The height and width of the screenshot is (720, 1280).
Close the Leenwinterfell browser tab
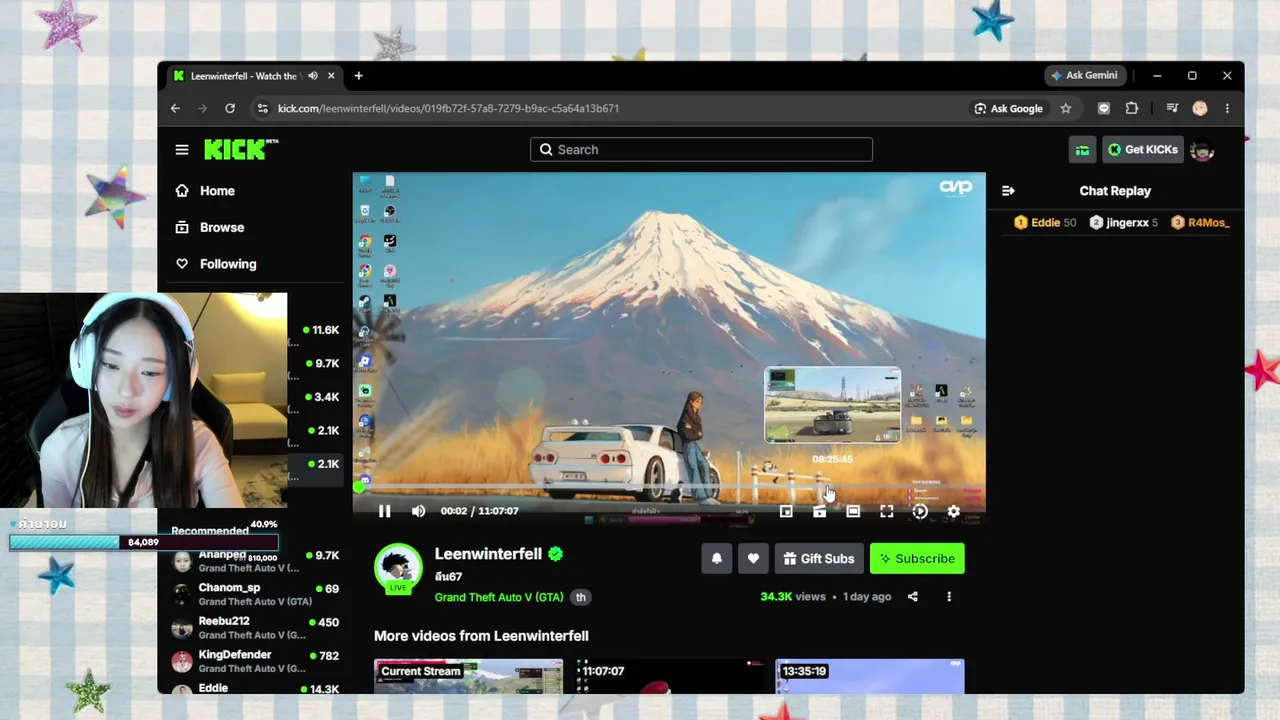331,76
